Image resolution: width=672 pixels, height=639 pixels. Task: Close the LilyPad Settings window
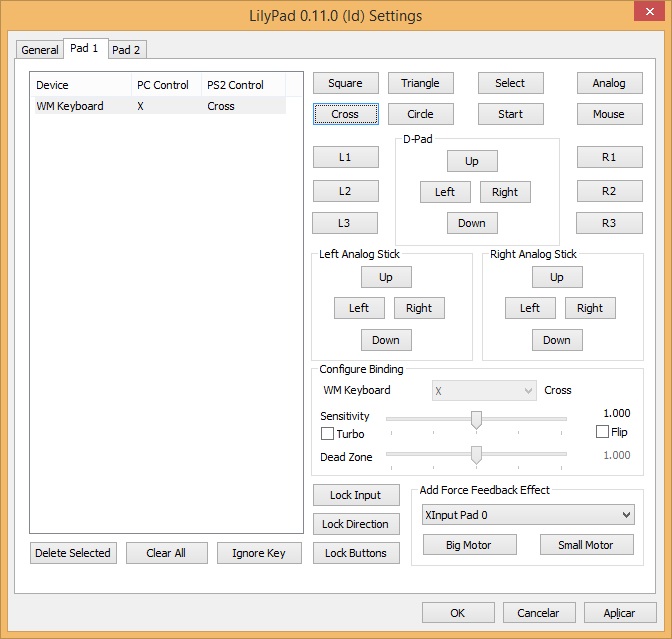(x=650, y=11)
